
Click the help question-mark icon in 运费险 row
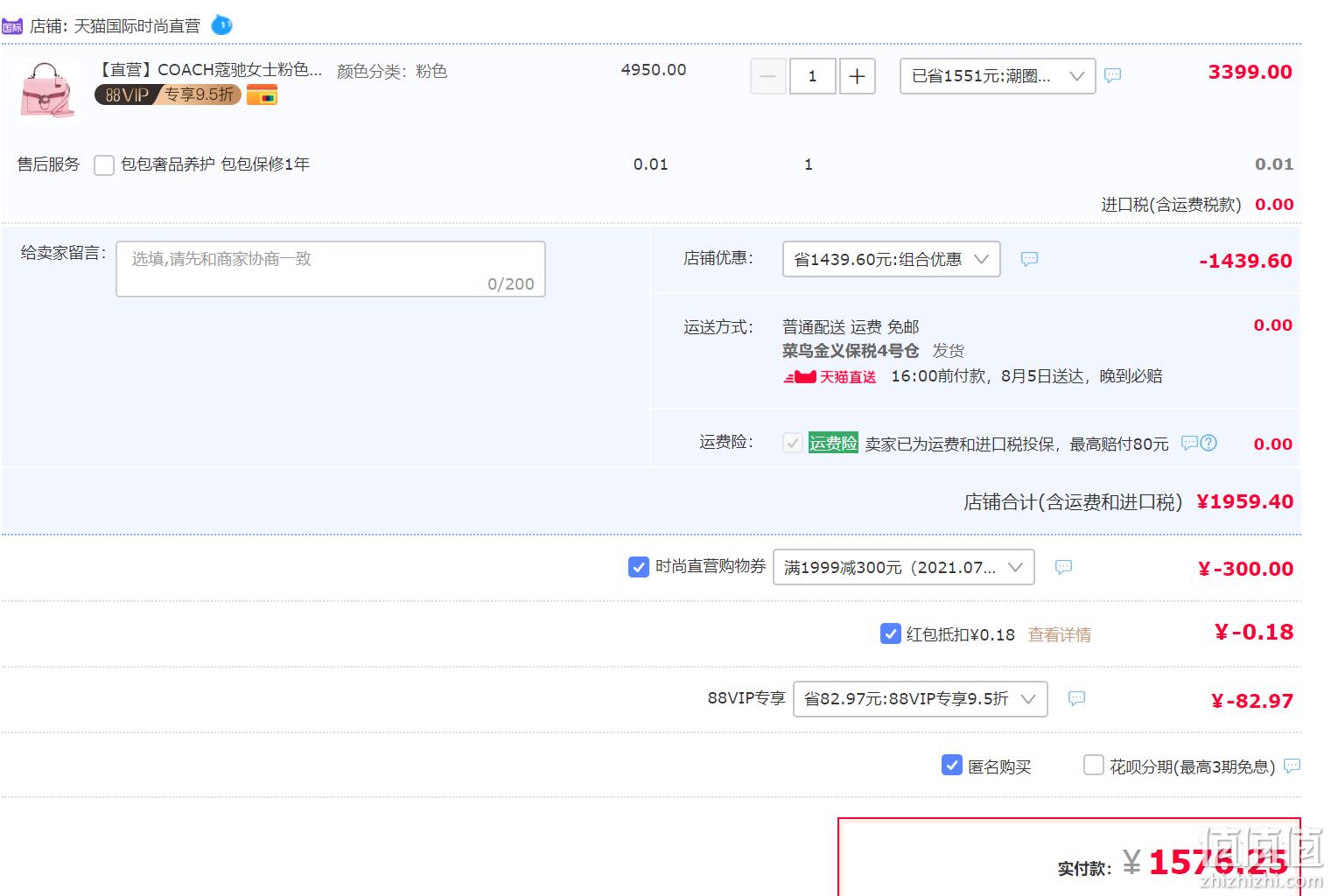click(x=1208, y=443)
